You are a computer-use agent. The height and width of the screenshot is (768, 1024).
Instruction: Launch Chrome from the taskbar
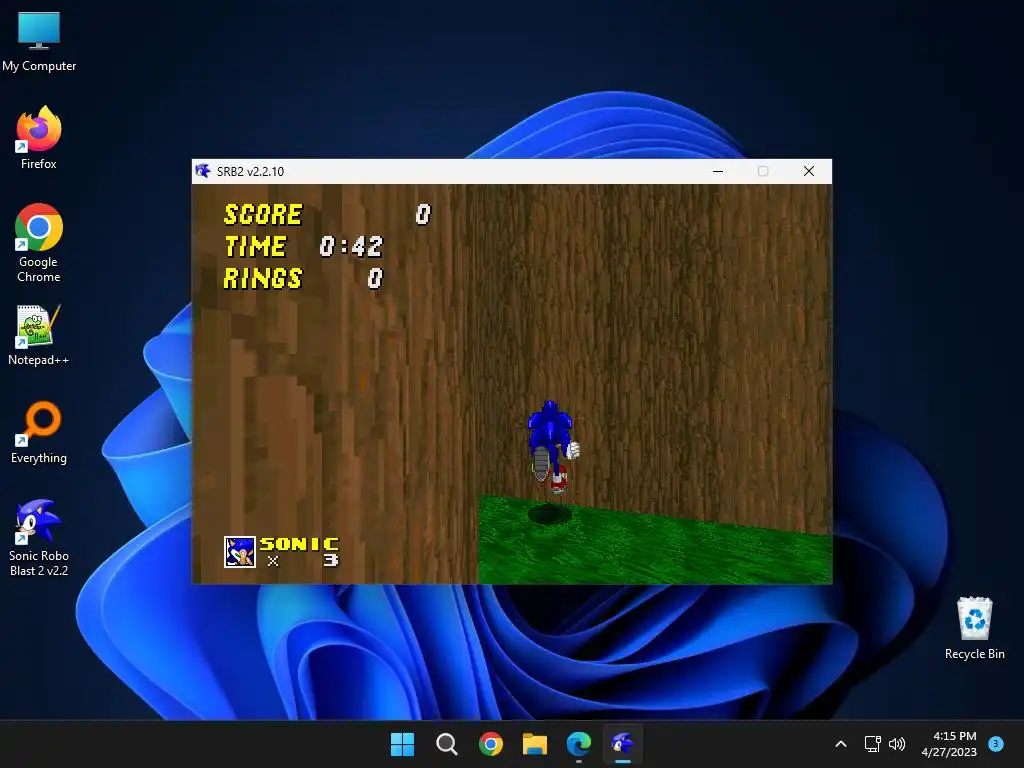490,744
